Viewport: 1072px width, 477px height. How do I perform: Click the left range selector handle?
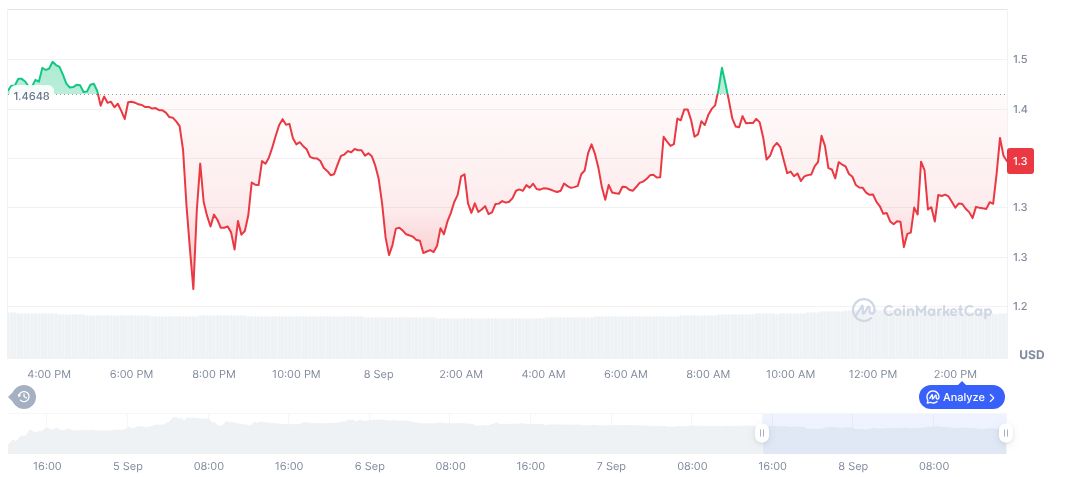(x=762, y=433)
